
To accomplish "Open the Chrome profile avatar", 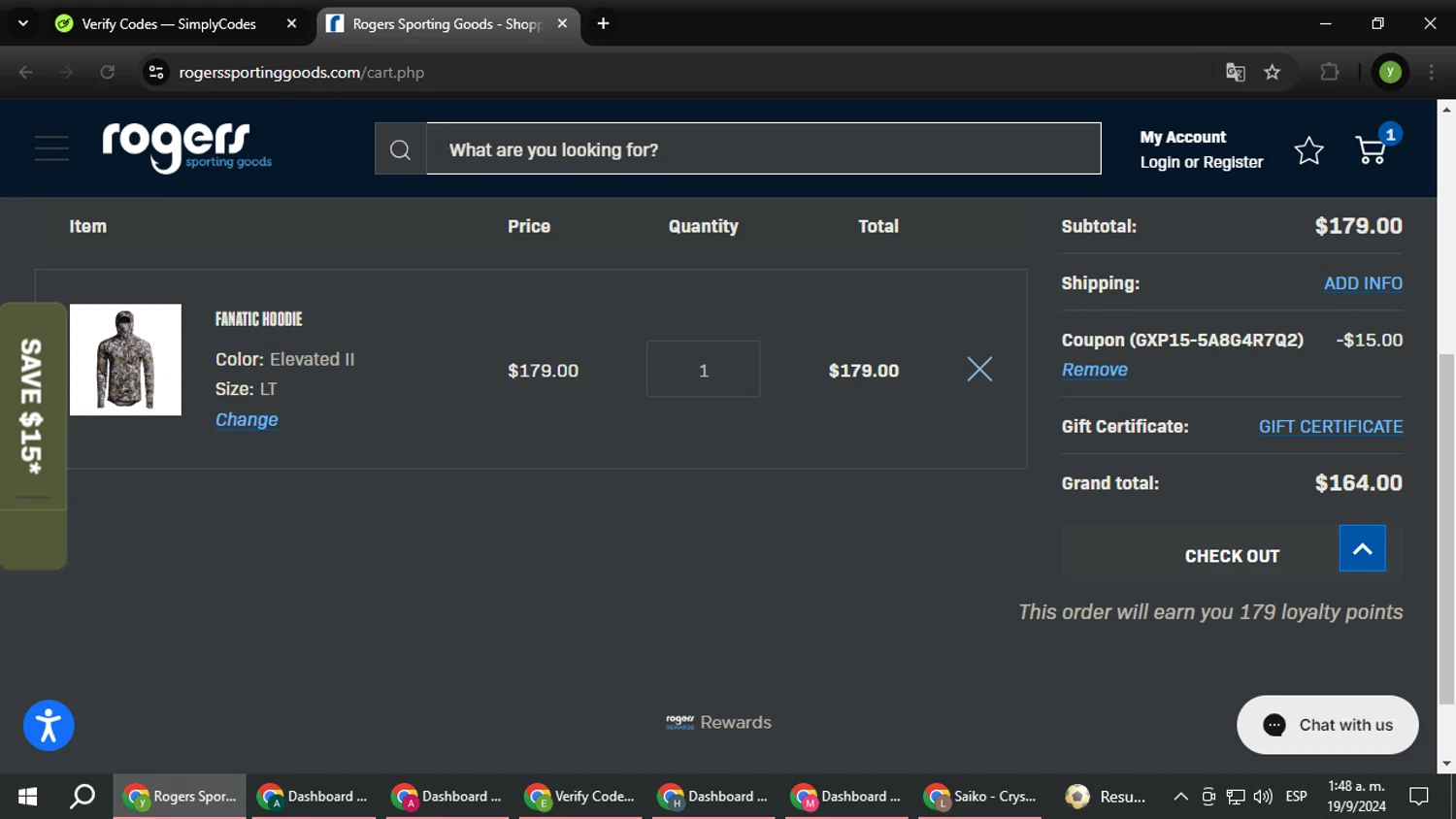I will [1390, 72].
